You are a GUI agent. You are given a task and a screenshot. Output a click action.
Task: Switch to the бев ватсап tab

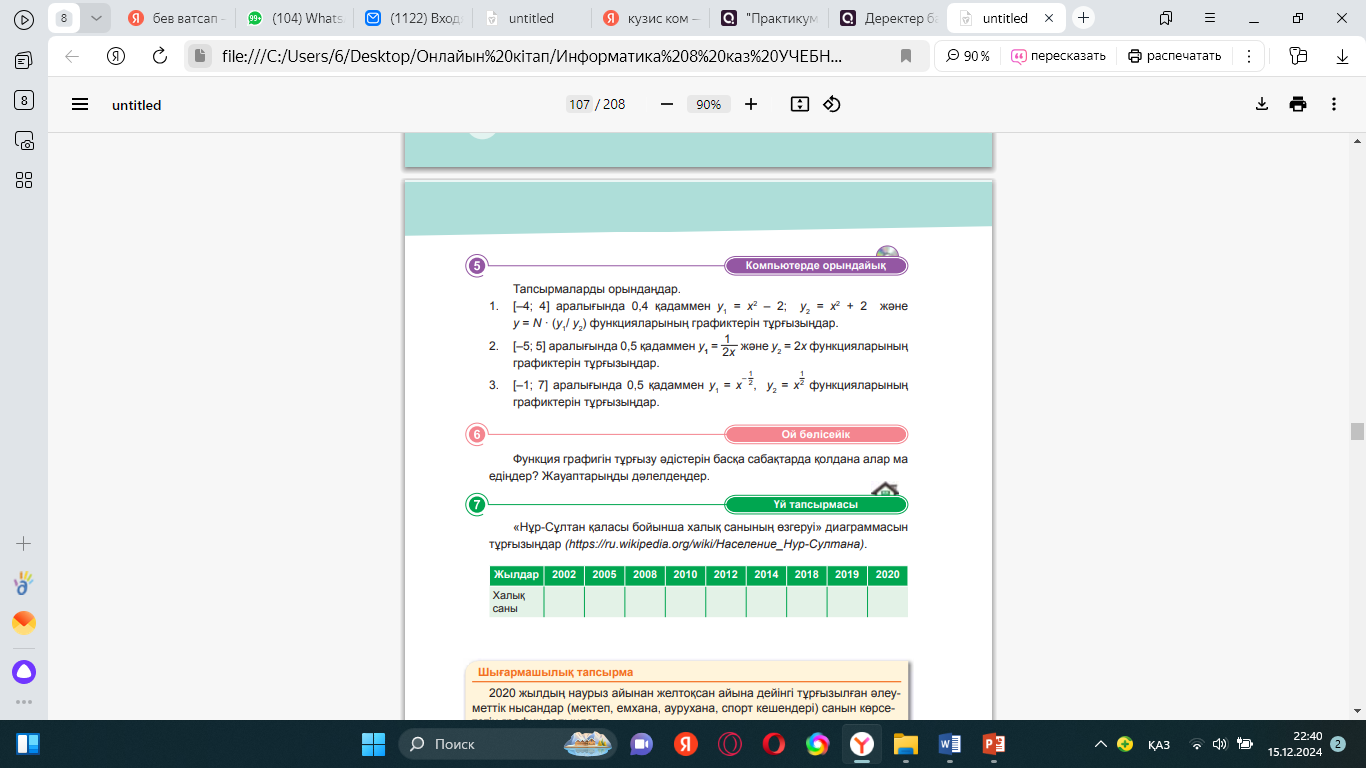tap(176, 18)
